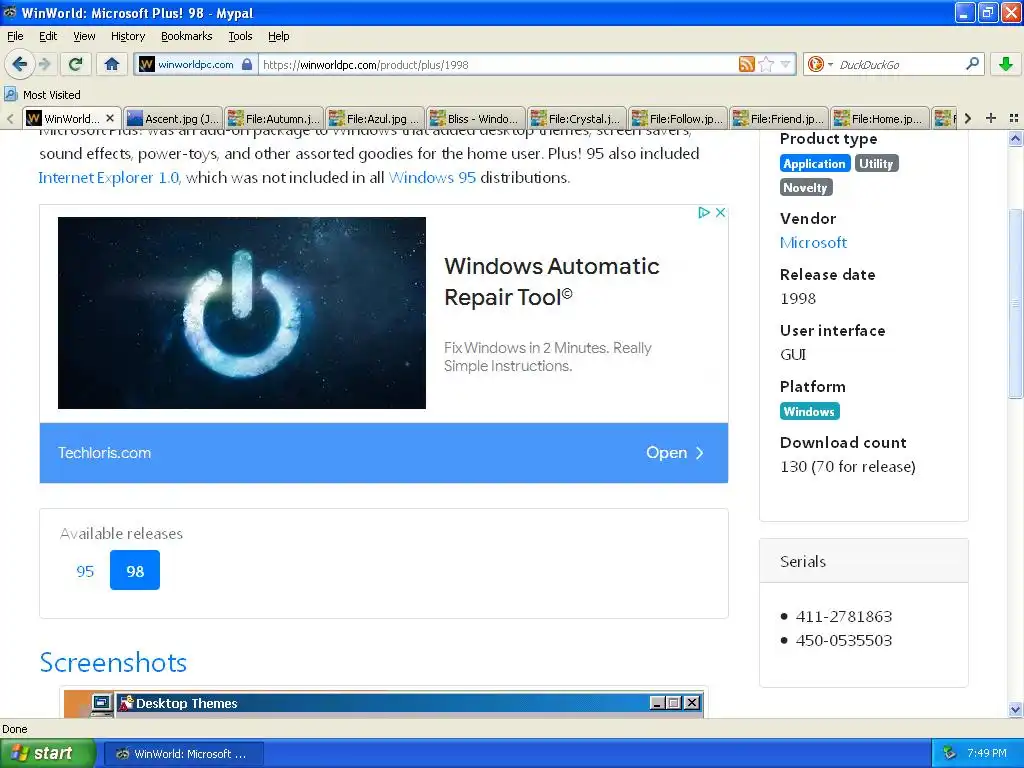Click the Novelty product type tag
Viewport: 1024px width, 768px height.
[805, 187]
